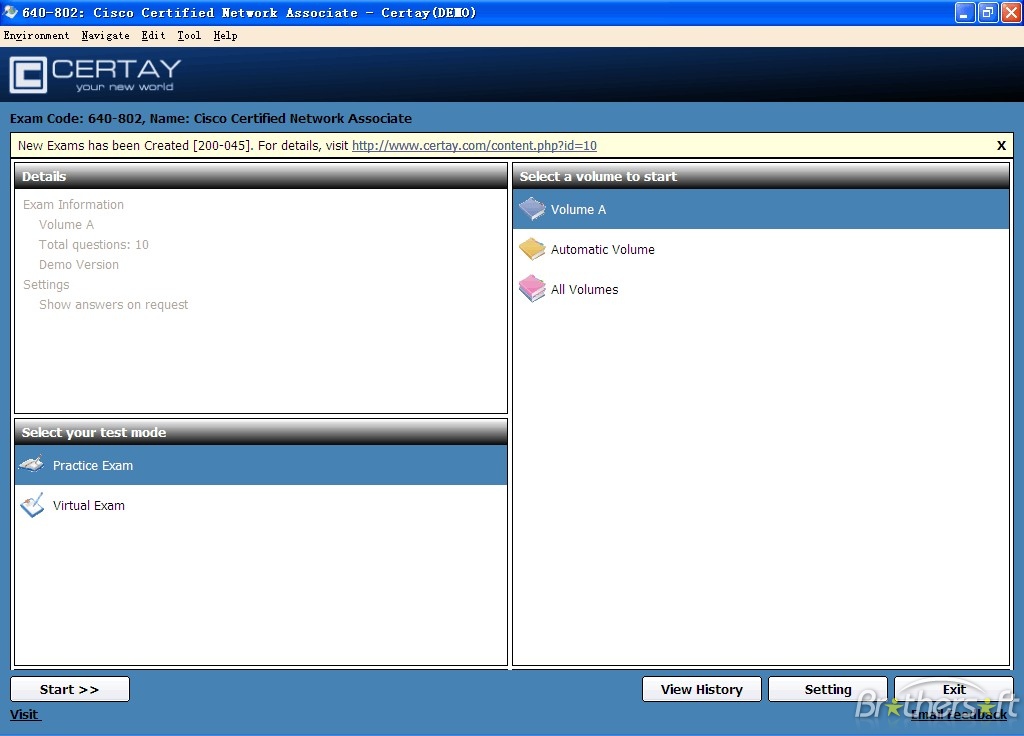Open the Edit menu

coord(153,35)
